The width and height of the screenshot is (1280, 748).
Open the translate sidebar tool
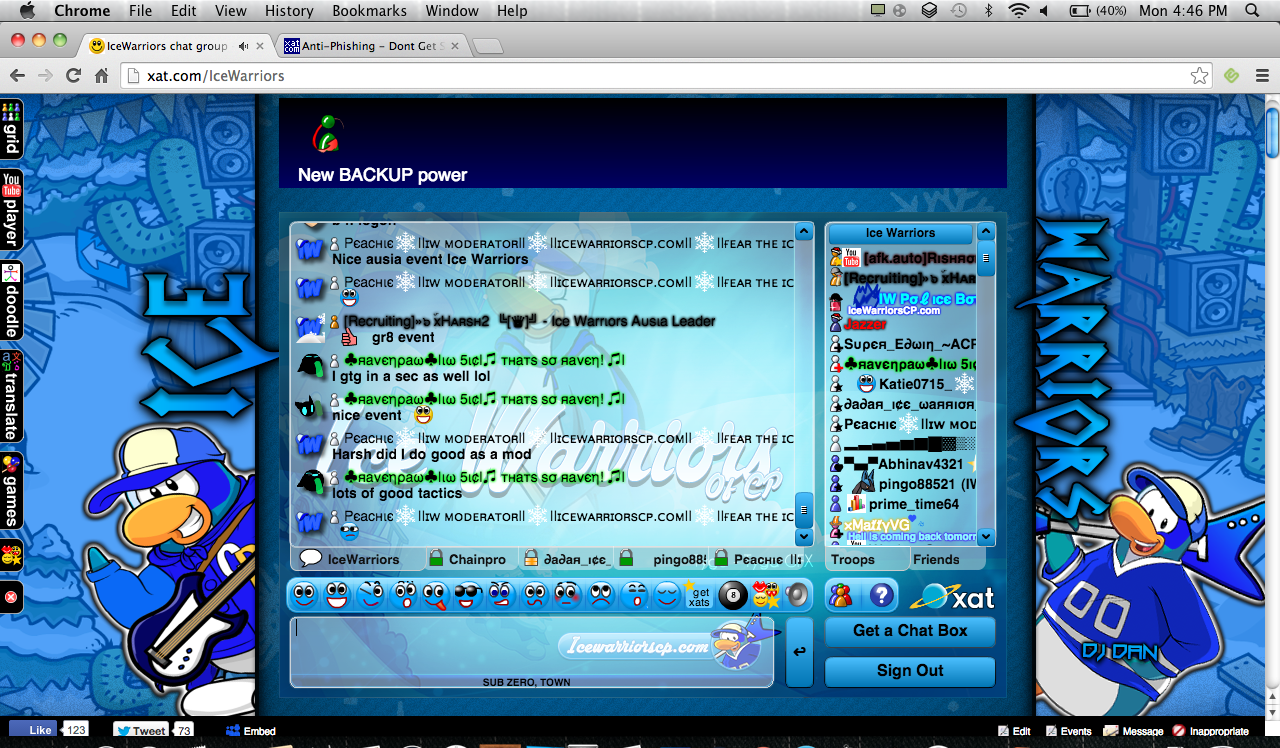pos(11,397)
